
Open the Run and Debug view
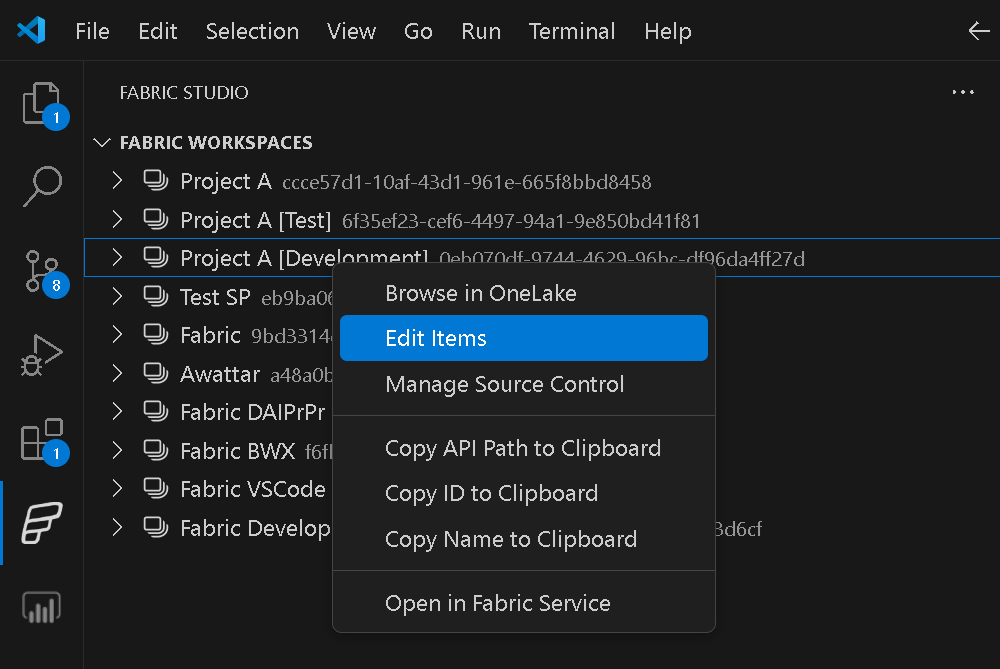42,355
